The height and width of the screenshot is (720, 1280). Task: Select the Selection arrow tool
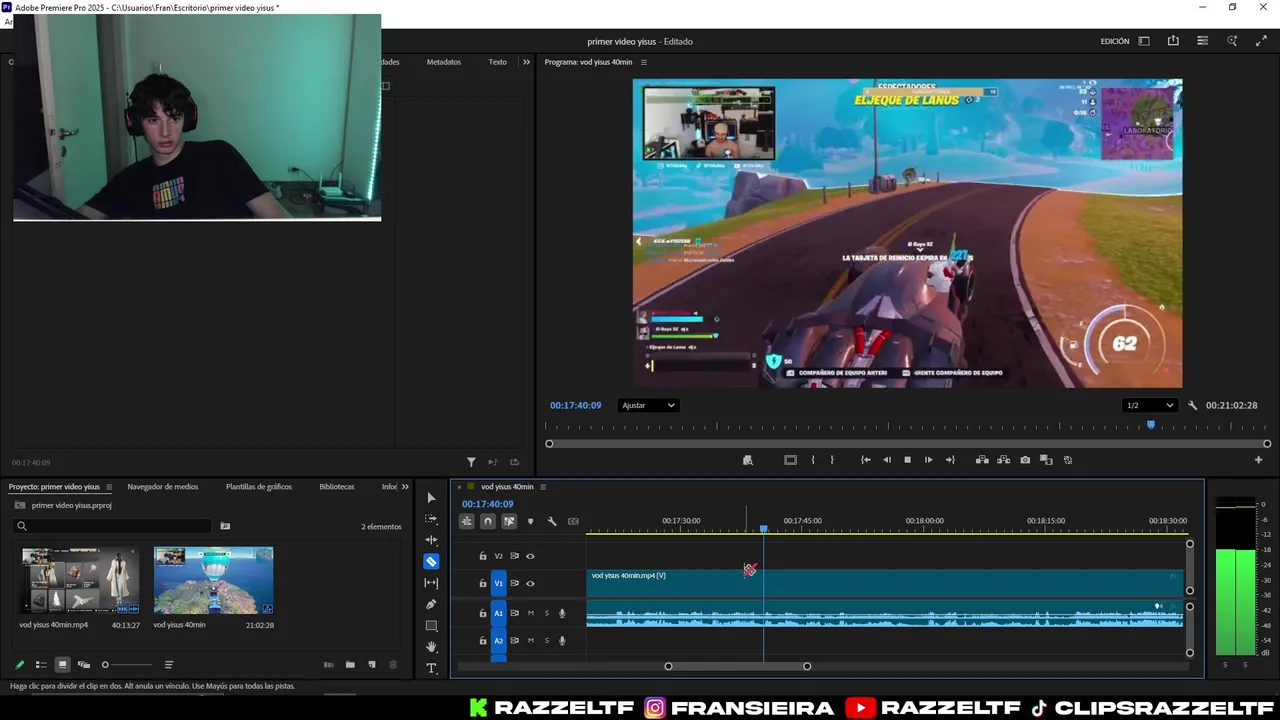pyautogui.click(x=431, y=498)
